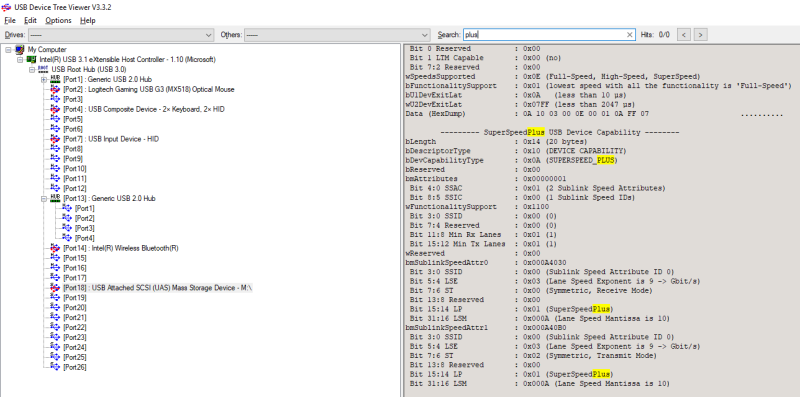The width and height of the screenshot is (800, 397).
Task: Click the Port19 USB icon
Action: (55, 297)
